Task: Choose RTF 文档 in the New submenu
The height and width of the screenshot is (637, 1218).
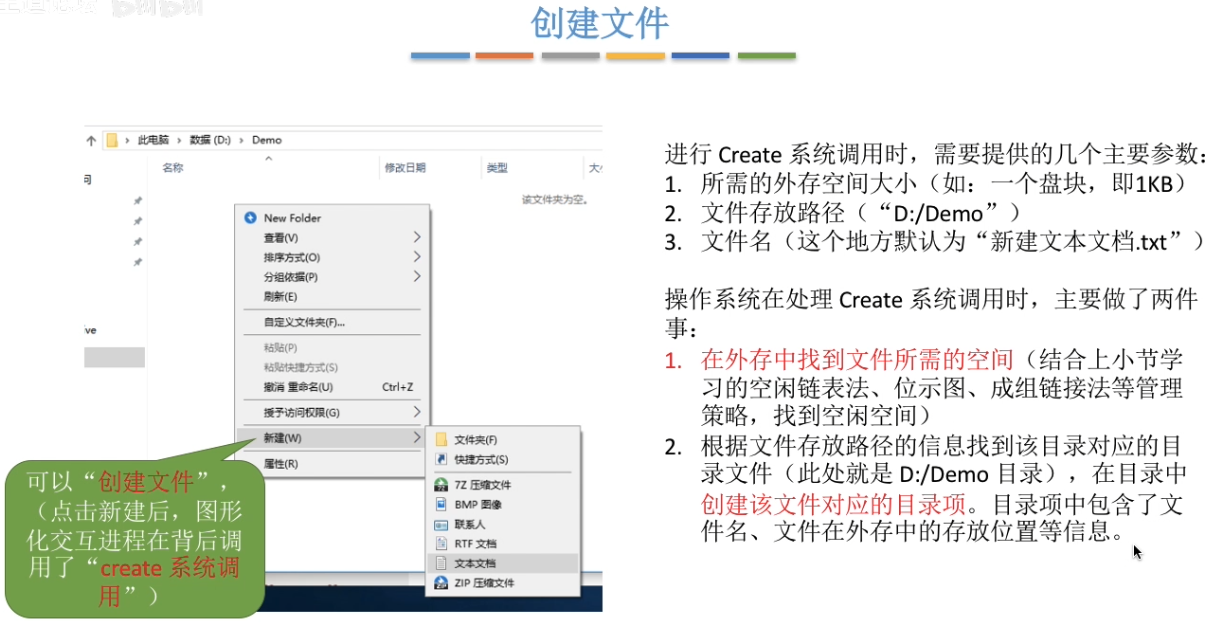Action: [503, 544]
